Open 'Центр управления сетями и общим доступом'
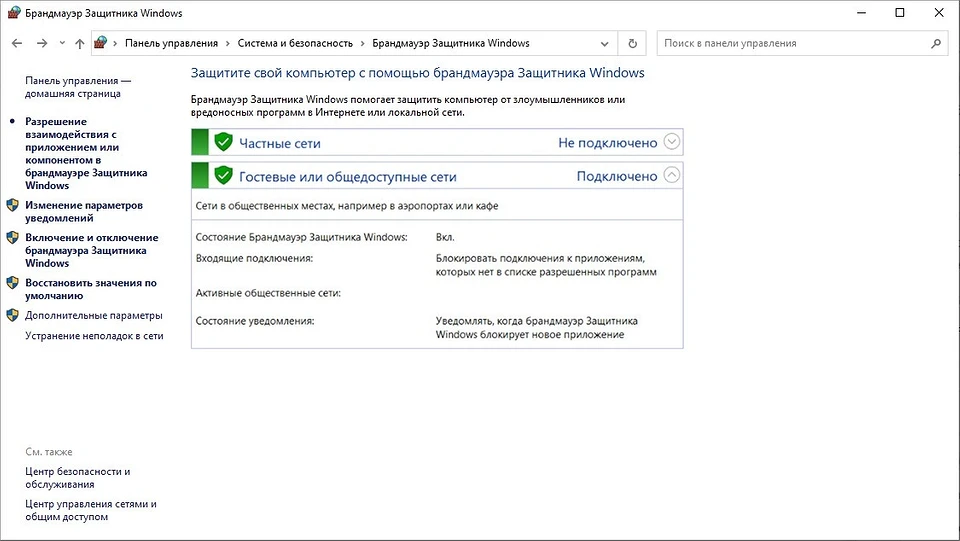The width and height of the screenshot is (960, 541). coord(91,510)
